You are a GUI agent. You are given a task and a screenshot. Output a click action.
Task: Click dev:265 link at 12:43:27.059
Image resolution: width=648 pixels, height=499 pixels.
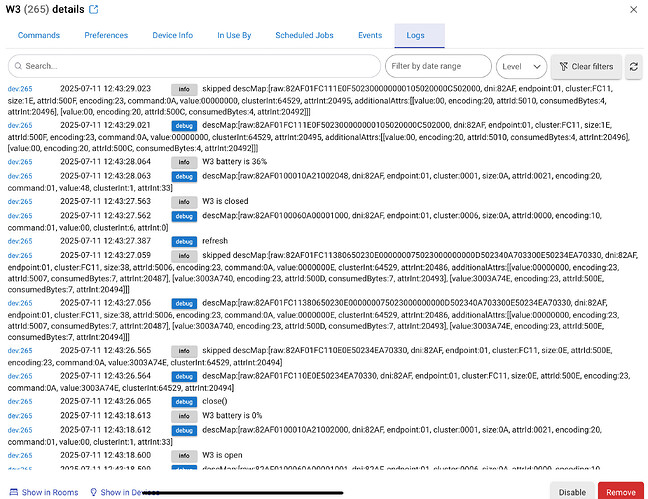pos(20,255)
